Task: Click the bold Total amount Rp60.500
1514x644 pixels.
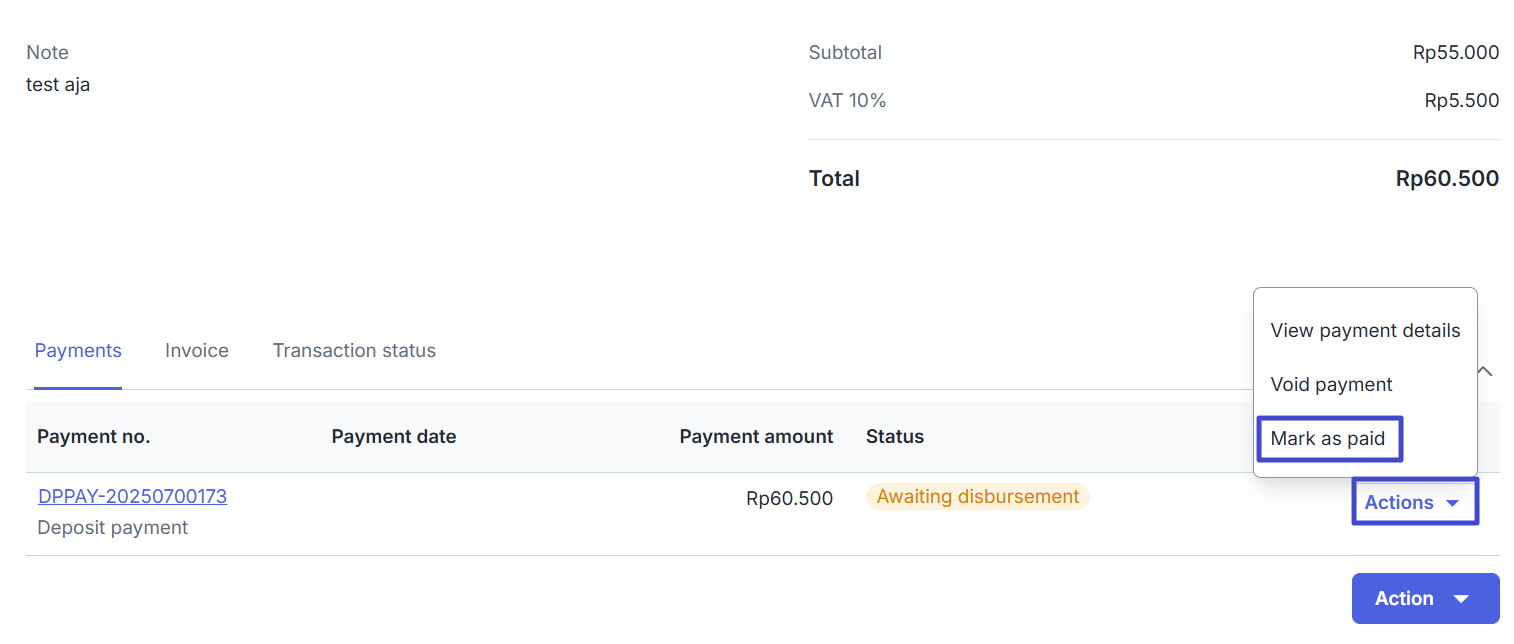Action: click(x=1447, y=179)
